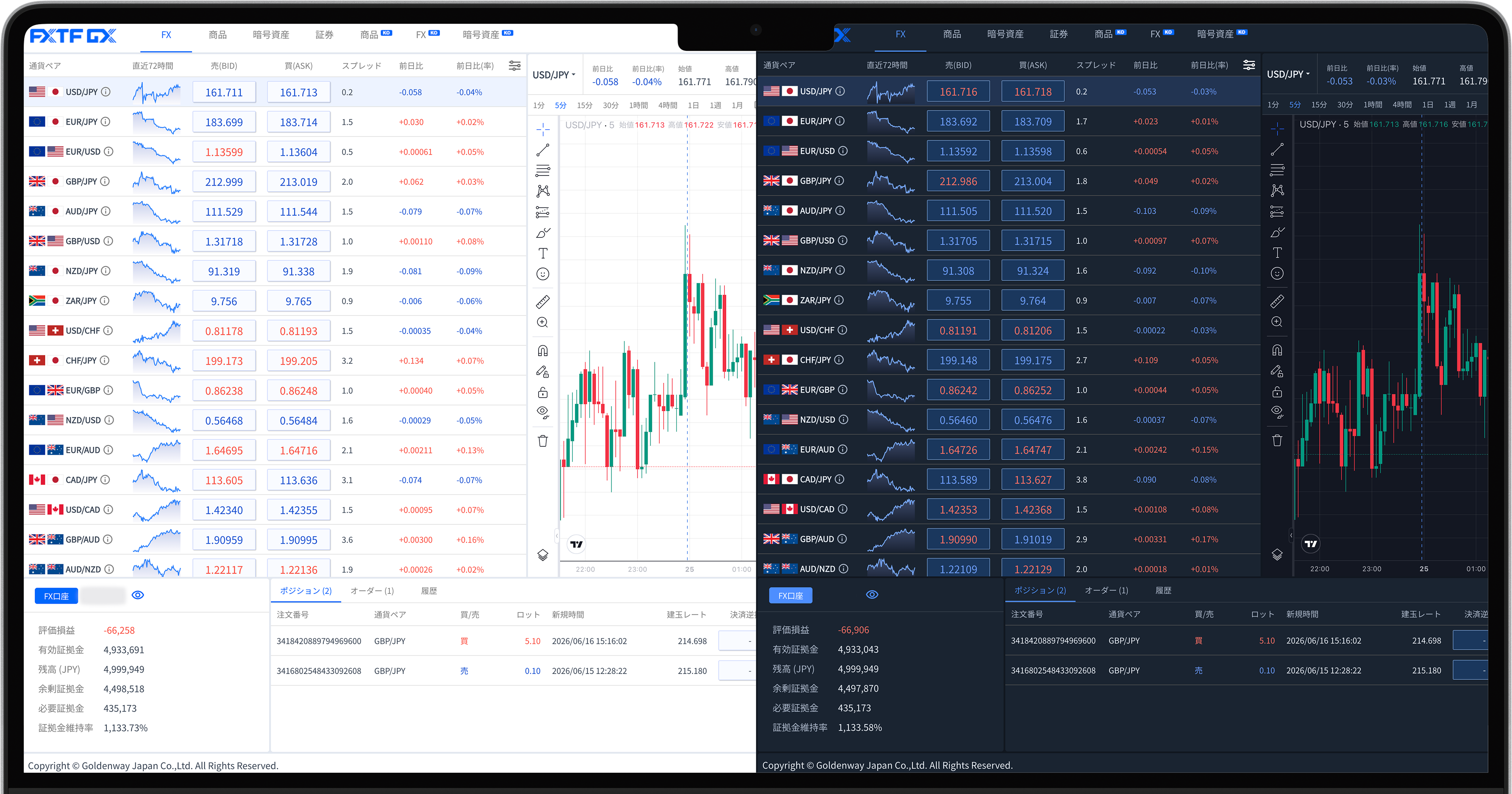
Task: Click USD/CHF bid price 0.81191 in dark theme
Action: click(959, 331)
